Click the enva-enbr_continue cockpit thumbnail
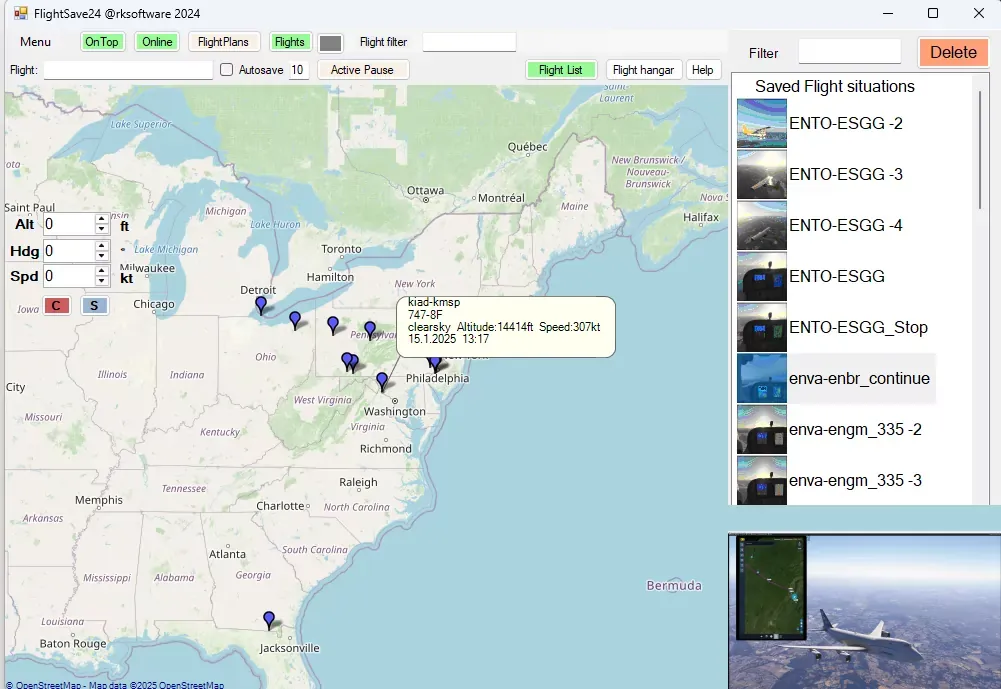 (761, 378)
